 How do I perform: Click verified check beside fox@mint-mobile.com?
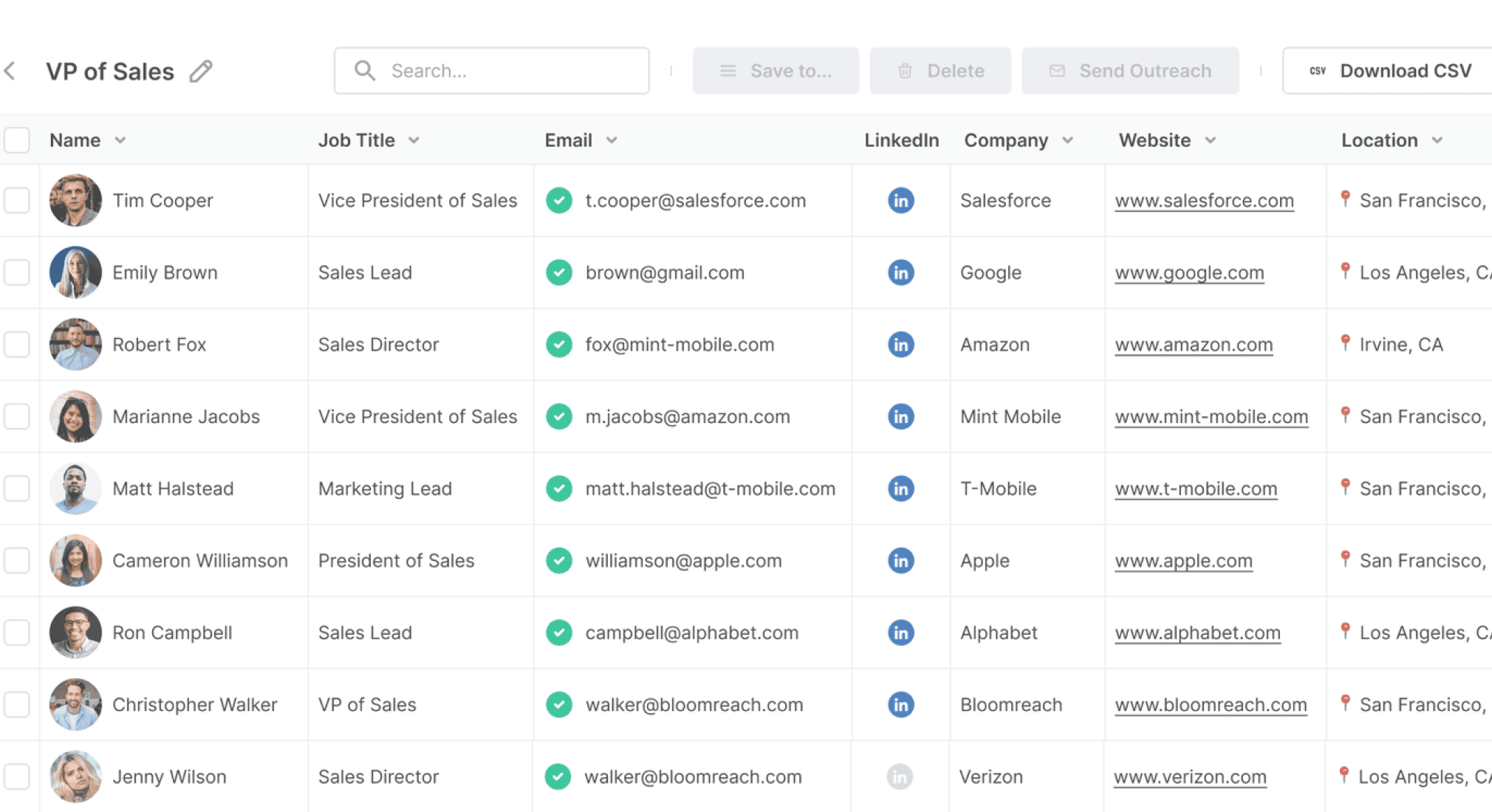(x=559, y=345)
